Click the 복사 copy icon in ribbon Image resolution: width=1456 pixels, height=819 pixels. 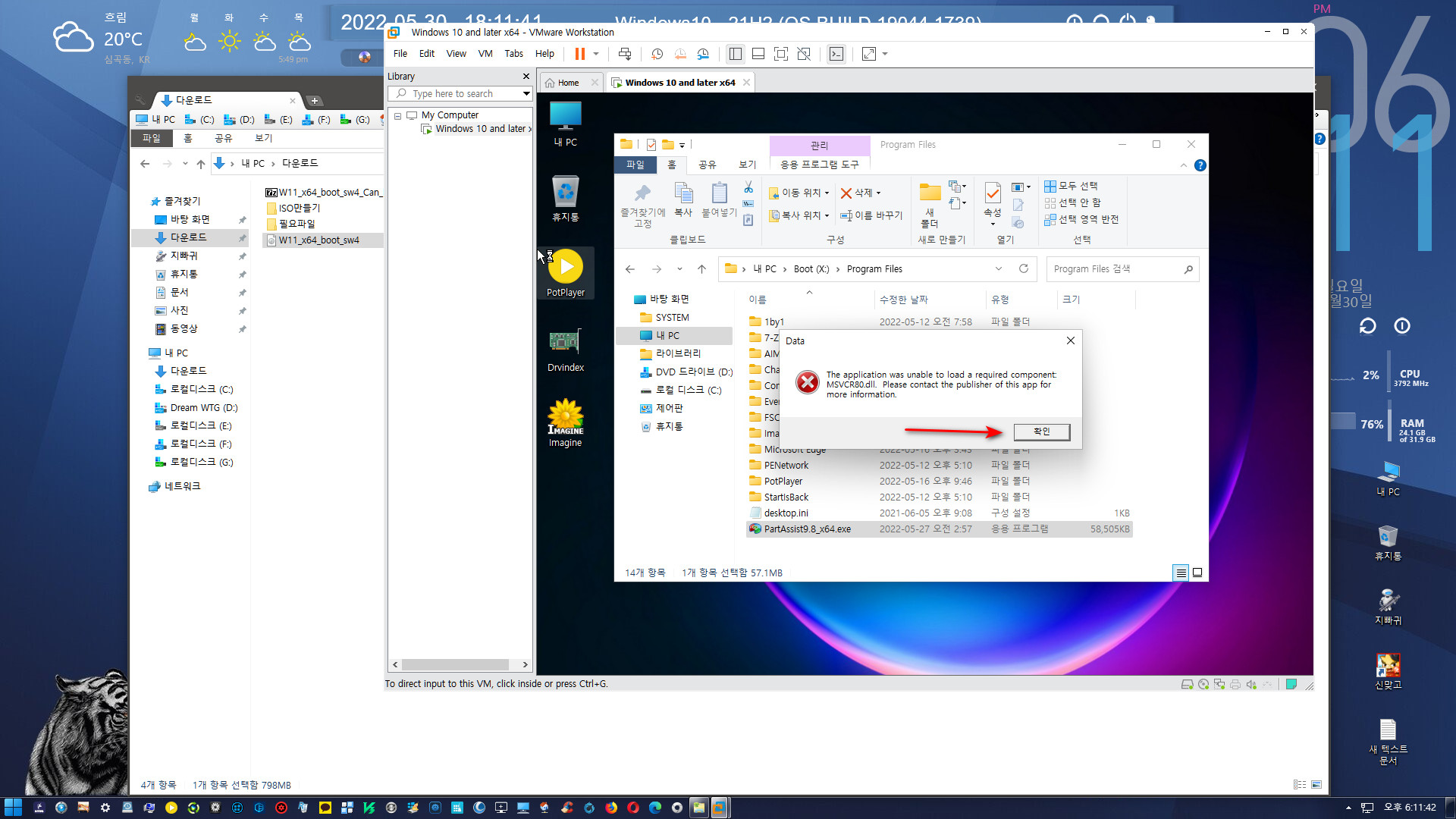tap(683, 200)
